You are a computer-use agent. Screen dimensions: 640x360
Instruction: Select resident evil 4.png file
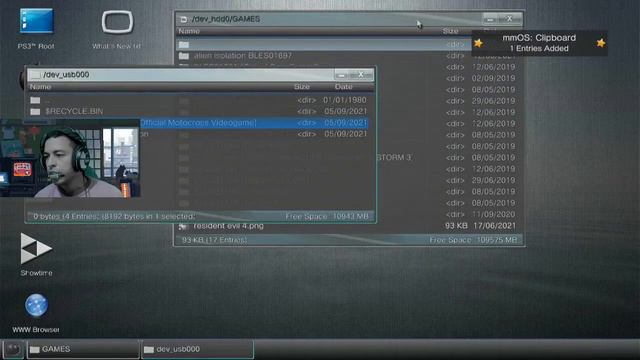[229, 226]
